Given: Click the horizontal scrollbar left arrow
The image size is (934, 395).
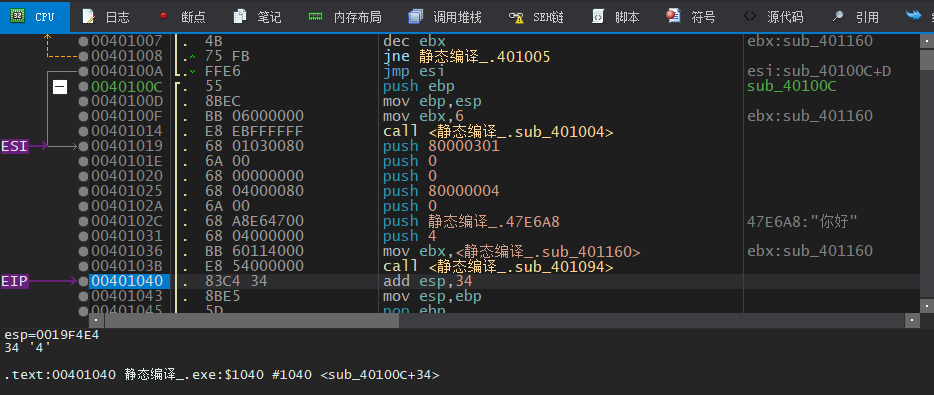Looking at the screenshot, I should pos(96,321).
